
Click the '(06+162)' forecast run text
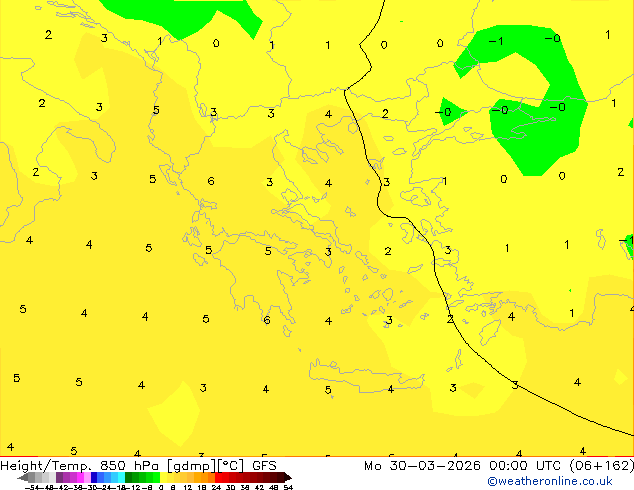pos(602,466)
